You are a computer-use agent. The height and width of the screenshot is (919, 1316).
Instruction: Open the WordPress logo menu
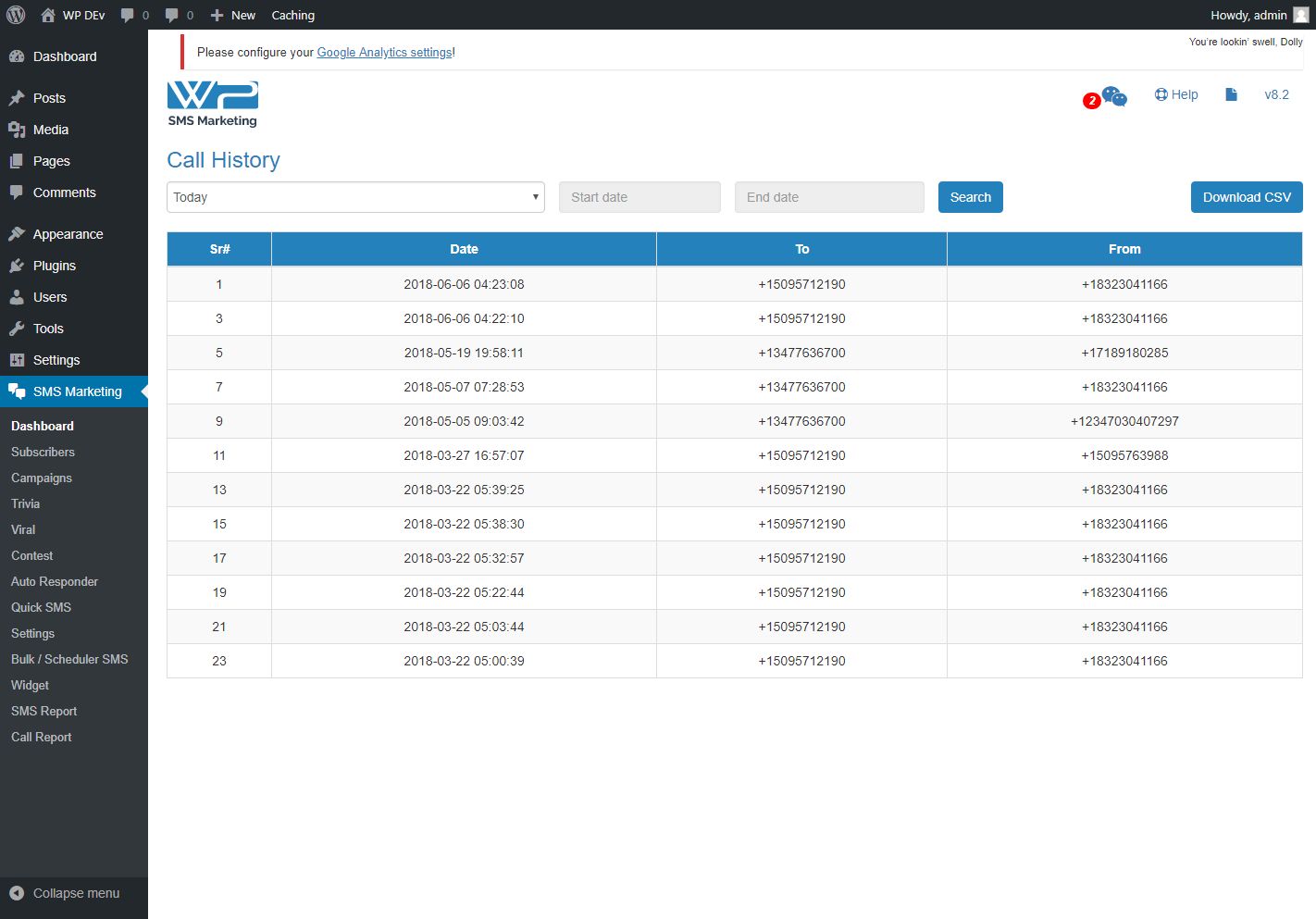[x=16, y=15]
